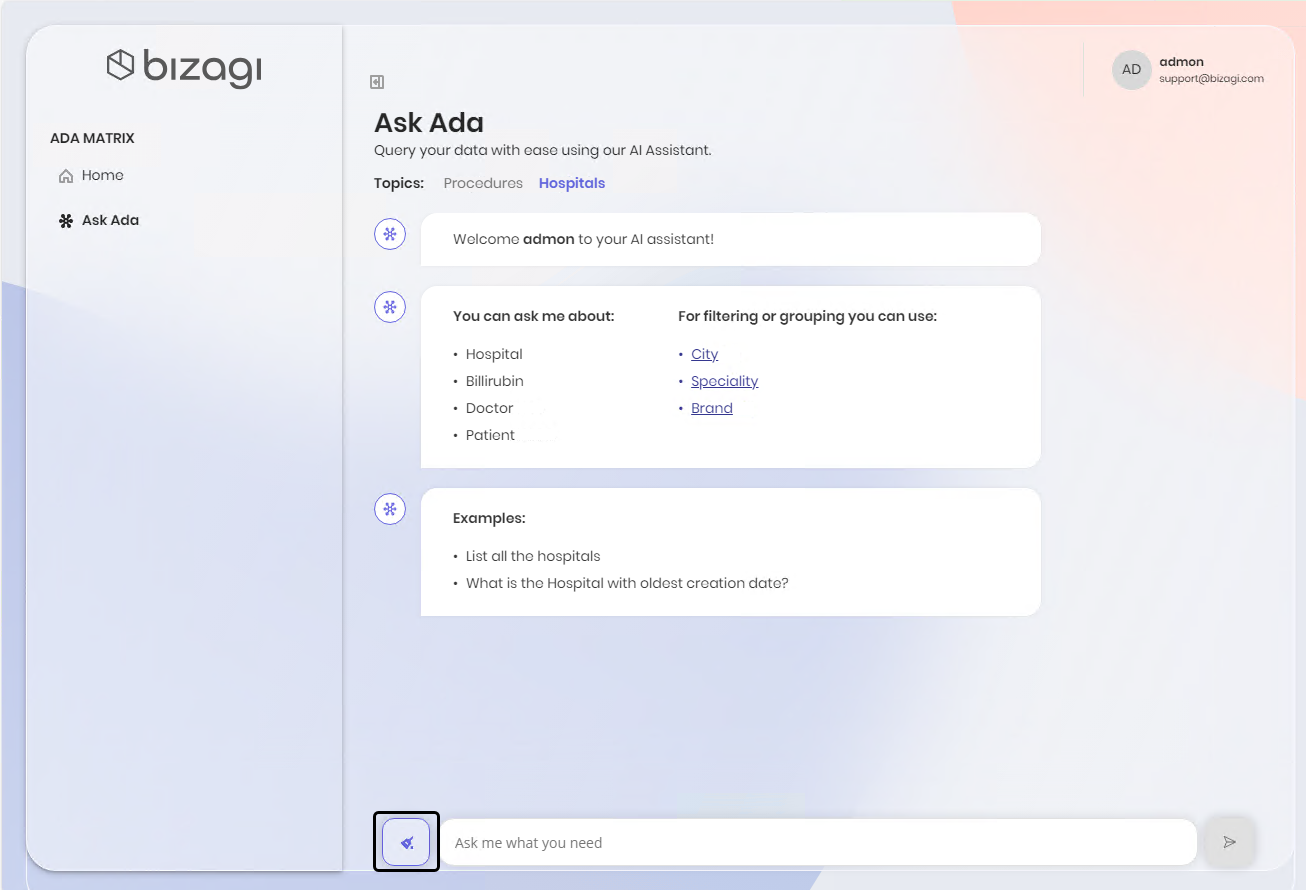Screen dimensions: 1306x890
Task: Switch to the Hospitals topic
Action: [572, 183]
